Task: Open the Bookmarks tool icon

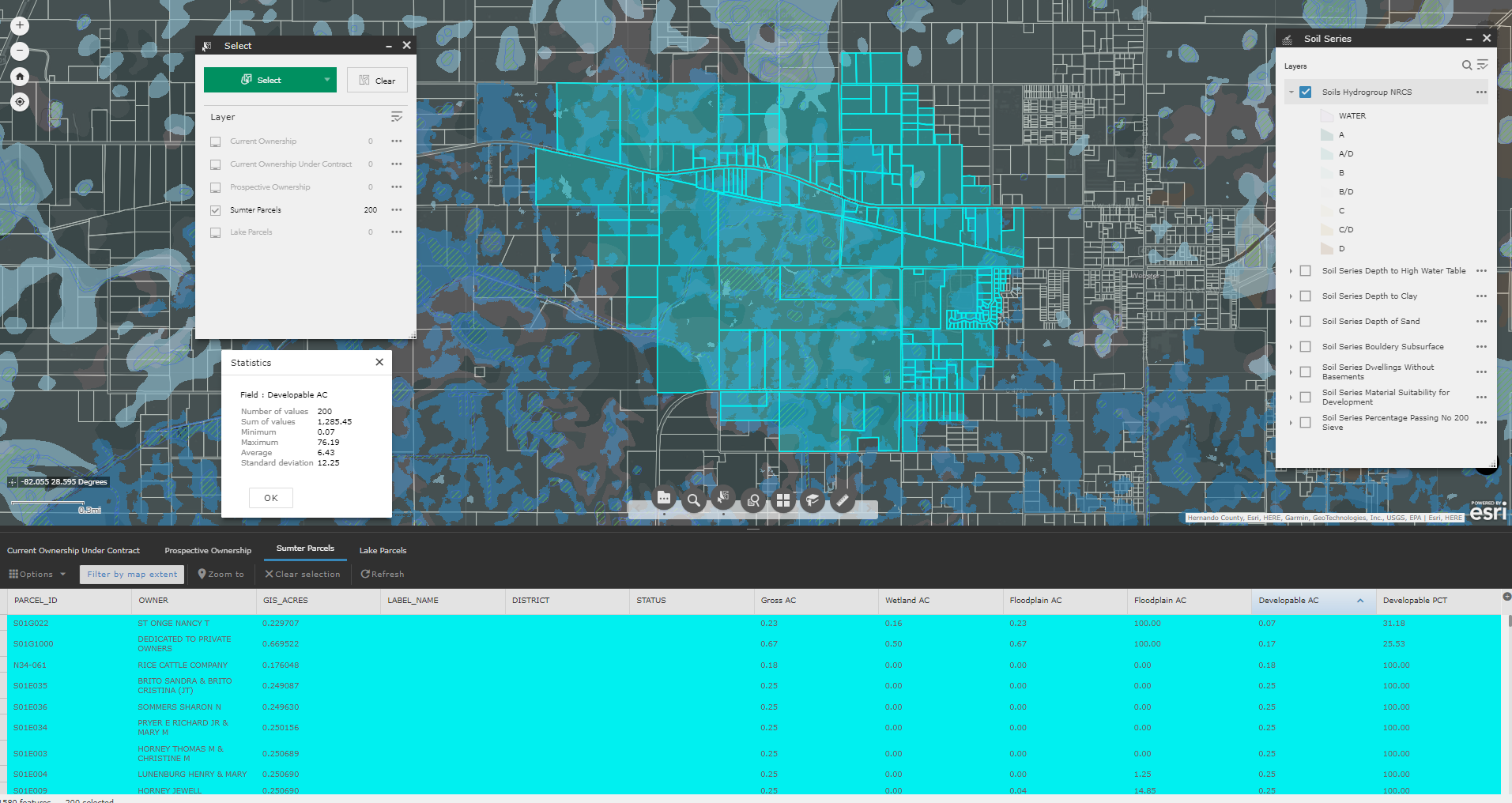Action: click(x=812, y=500)
